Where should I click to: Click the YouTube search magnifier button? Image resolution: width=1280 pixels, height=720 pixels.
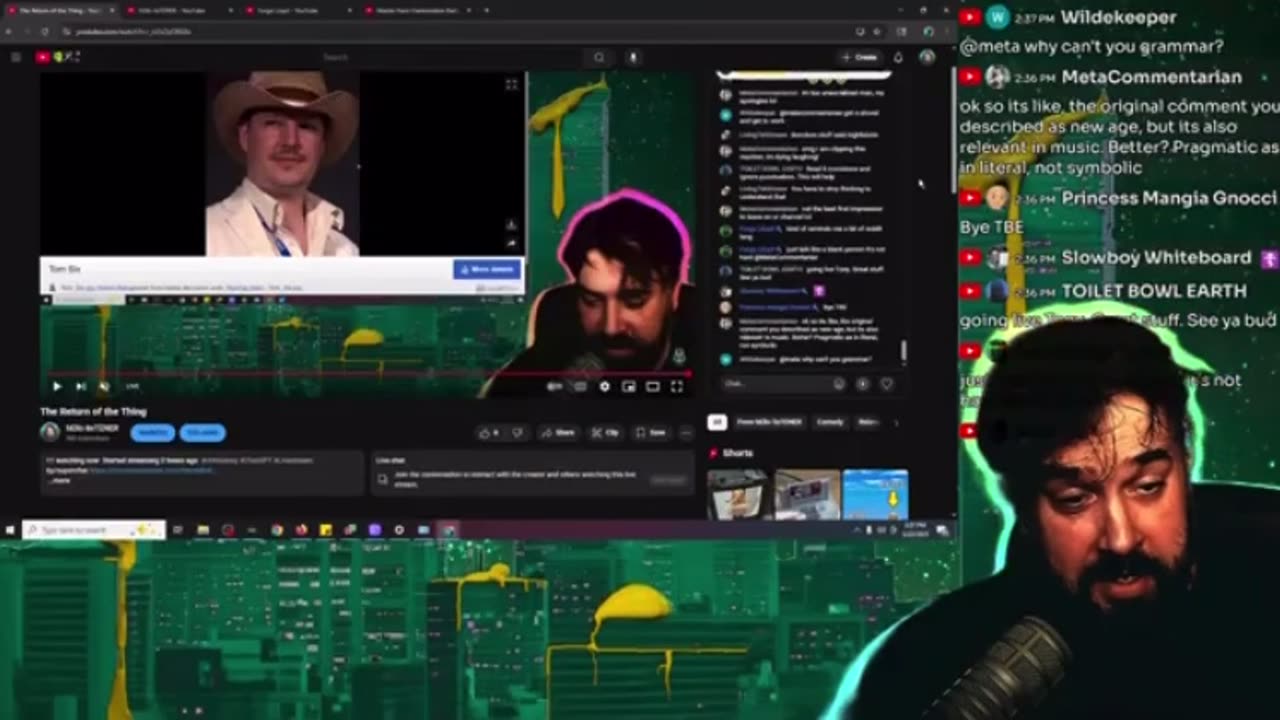pos(599,57)
